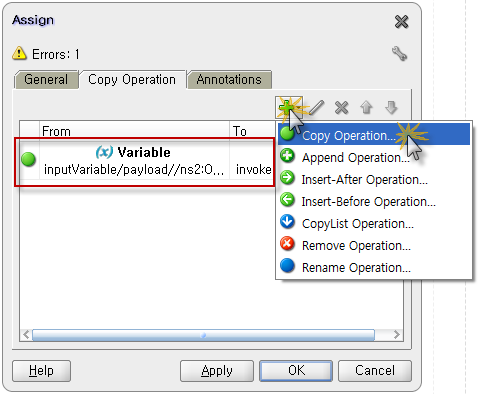
Task: Choose Insert-After Operation... menu item
Action: pos(374,179)
